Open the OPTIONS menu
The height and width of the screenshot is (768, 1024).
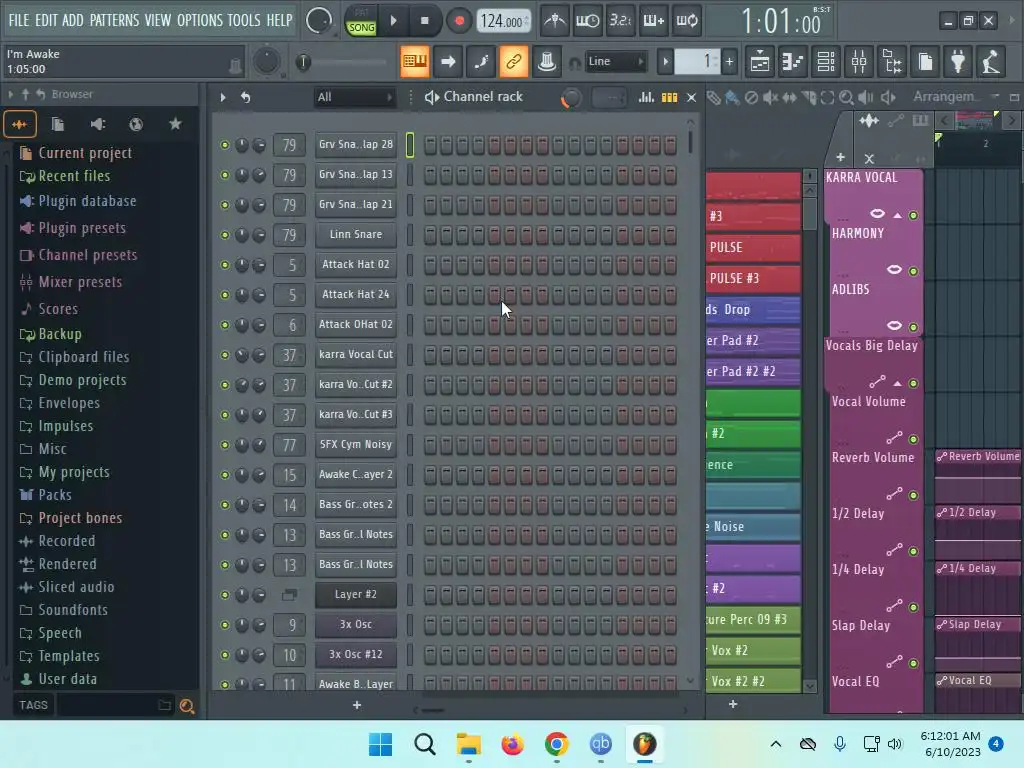(200, 20)
